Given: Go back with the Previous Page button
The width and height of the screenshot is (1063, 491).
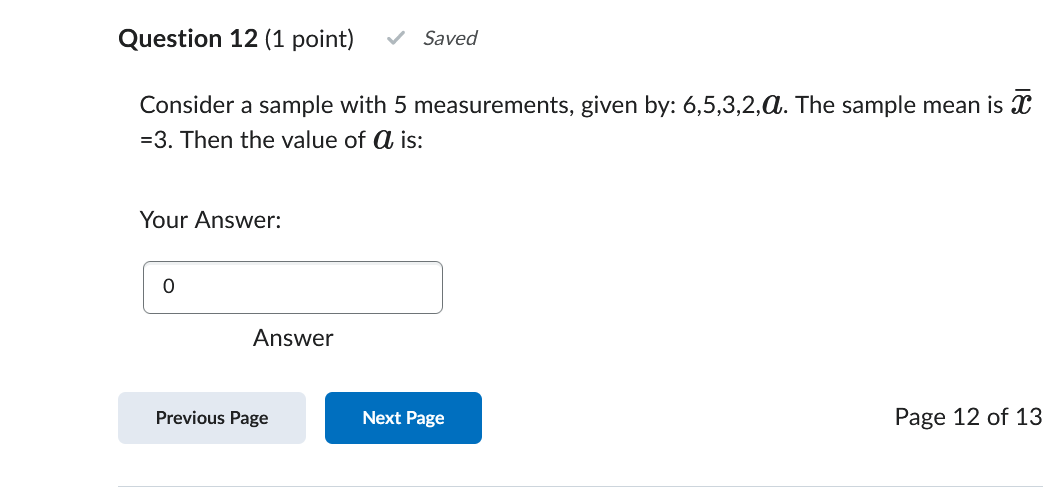Looking at the screenshot, I should pos(212,418).
